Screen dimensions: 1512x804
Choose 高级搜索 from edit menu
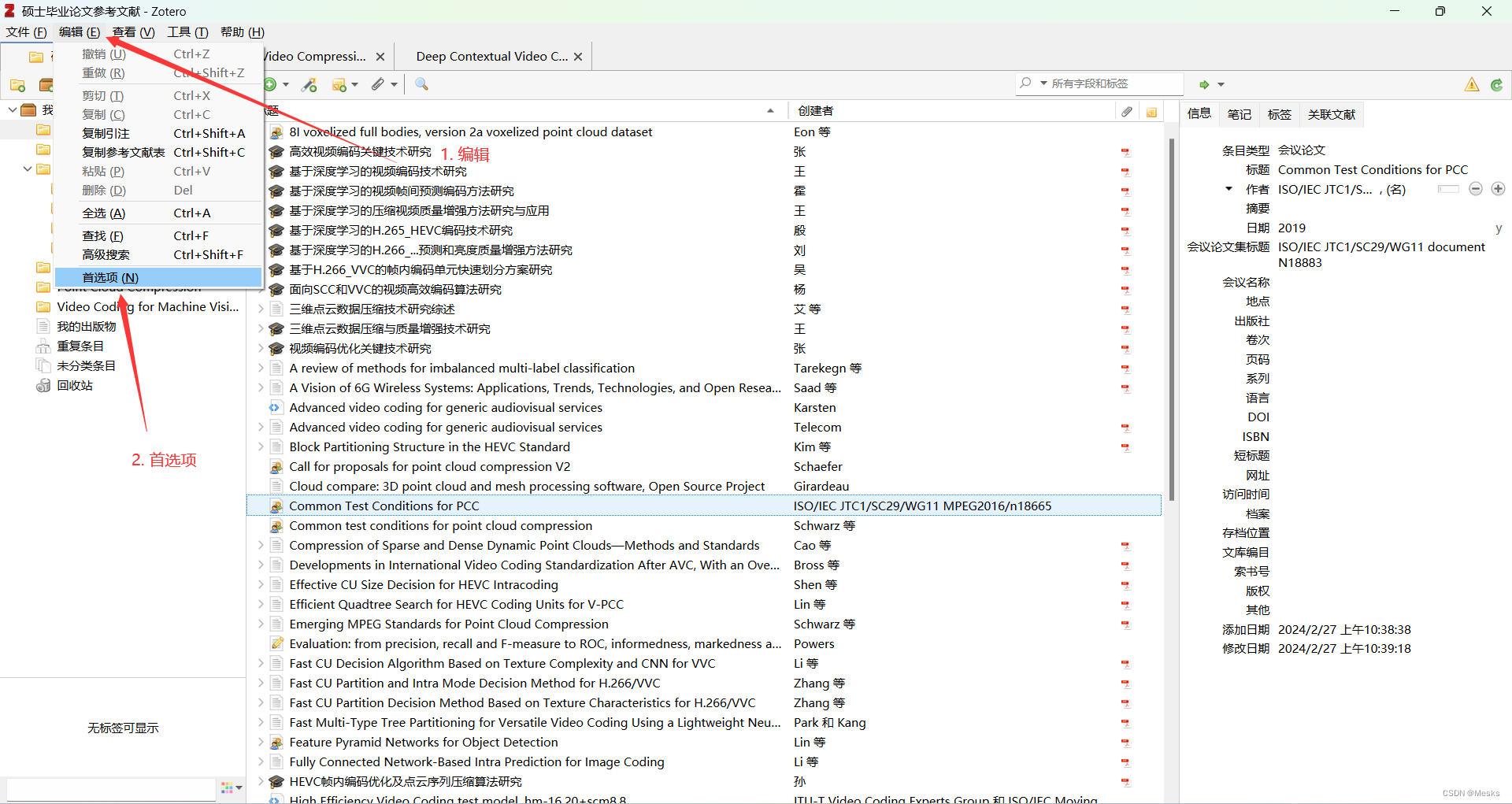click(x=158, y=255)
